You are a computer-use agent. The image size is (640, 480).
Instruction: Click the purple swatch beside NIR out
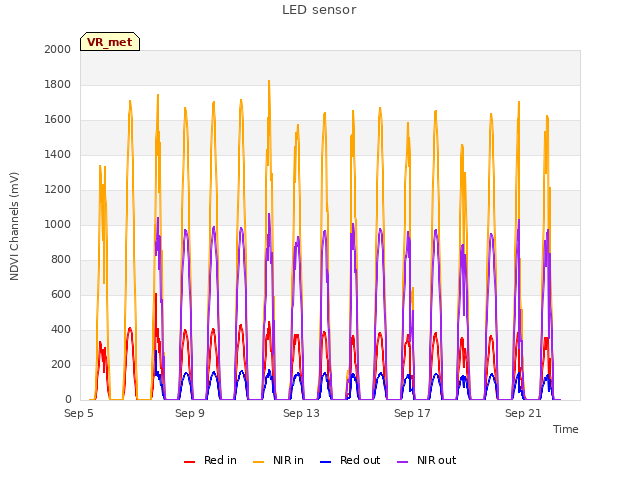[x=402, y=462]
